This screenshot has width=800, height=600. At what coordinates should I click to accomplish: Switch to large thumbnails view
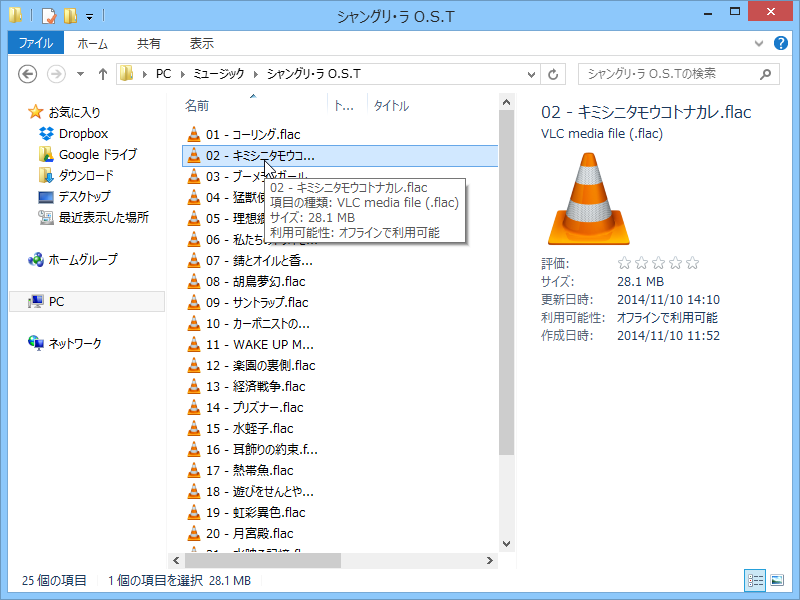[777, 581]
